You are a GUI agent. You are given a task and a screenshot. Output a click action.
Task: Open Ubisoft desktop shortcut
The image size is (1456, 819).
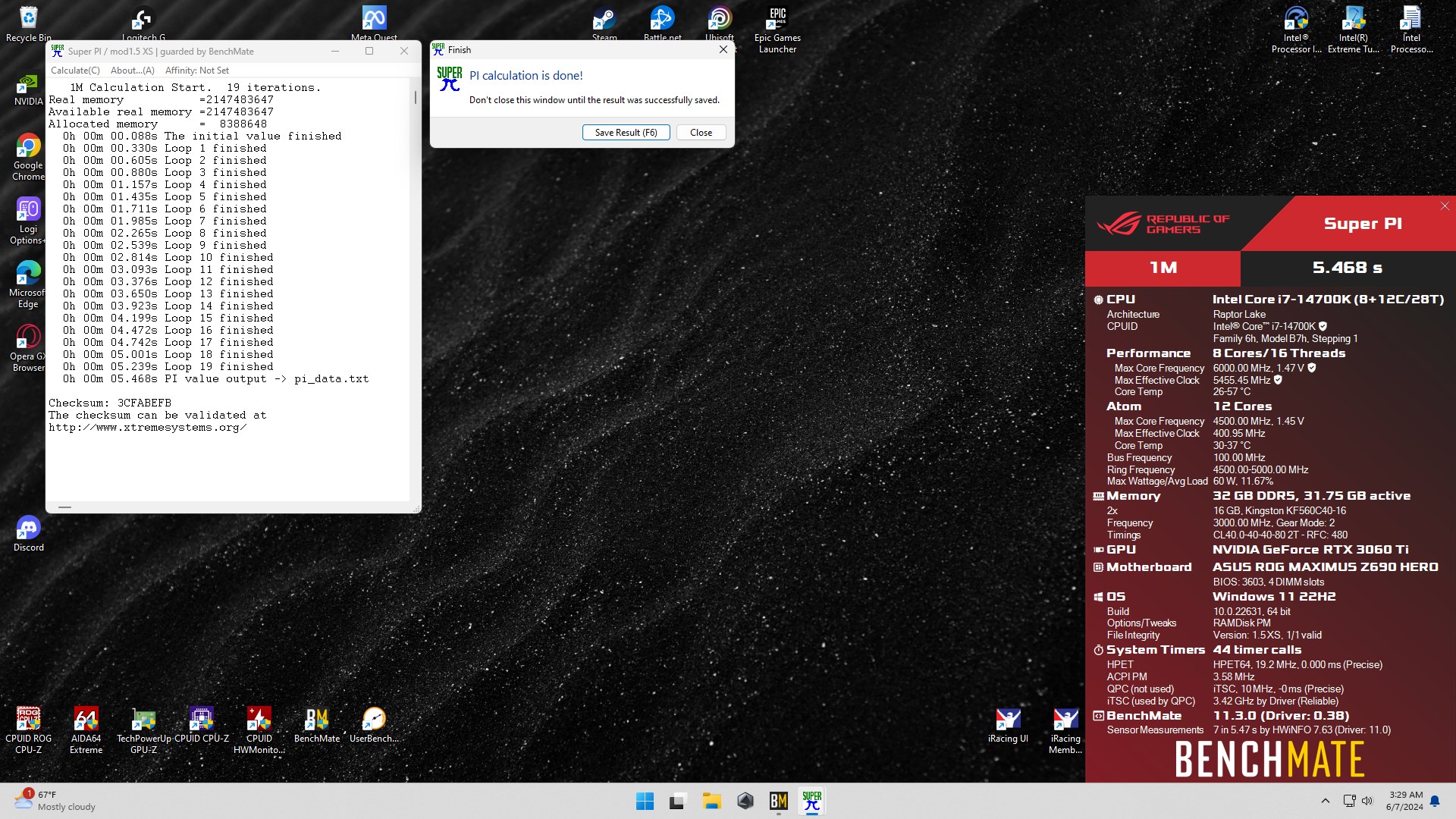point(720,23)
